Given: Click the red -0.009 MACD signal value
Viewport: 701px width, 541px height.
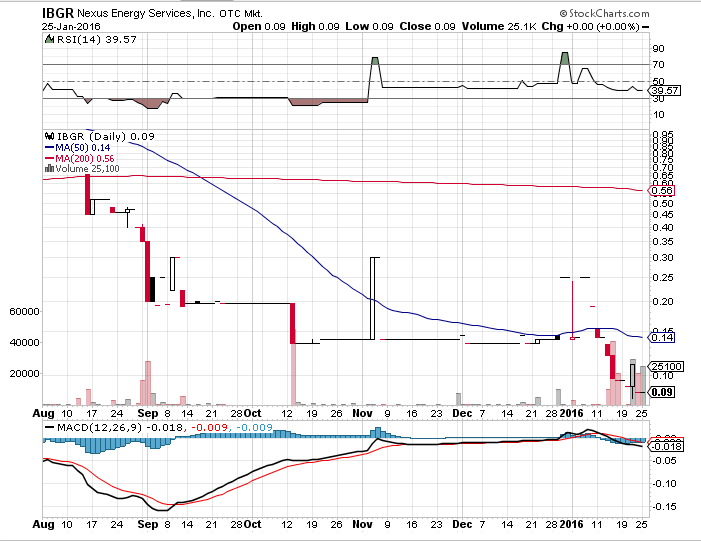Looking at the screenshot, I should pos(209,427).
